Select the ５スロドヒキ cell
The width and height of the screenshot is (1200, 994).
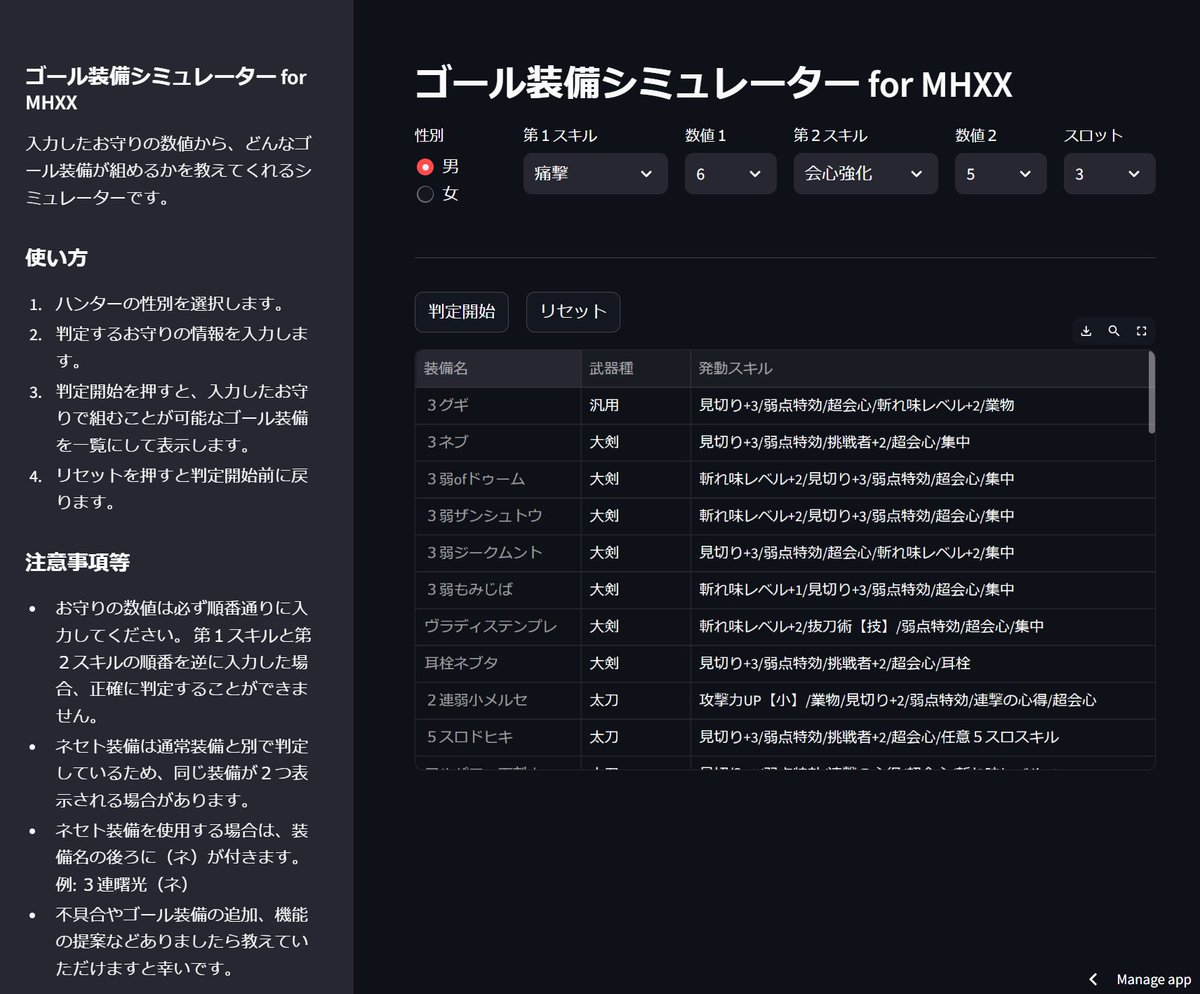tap(498, 737)
